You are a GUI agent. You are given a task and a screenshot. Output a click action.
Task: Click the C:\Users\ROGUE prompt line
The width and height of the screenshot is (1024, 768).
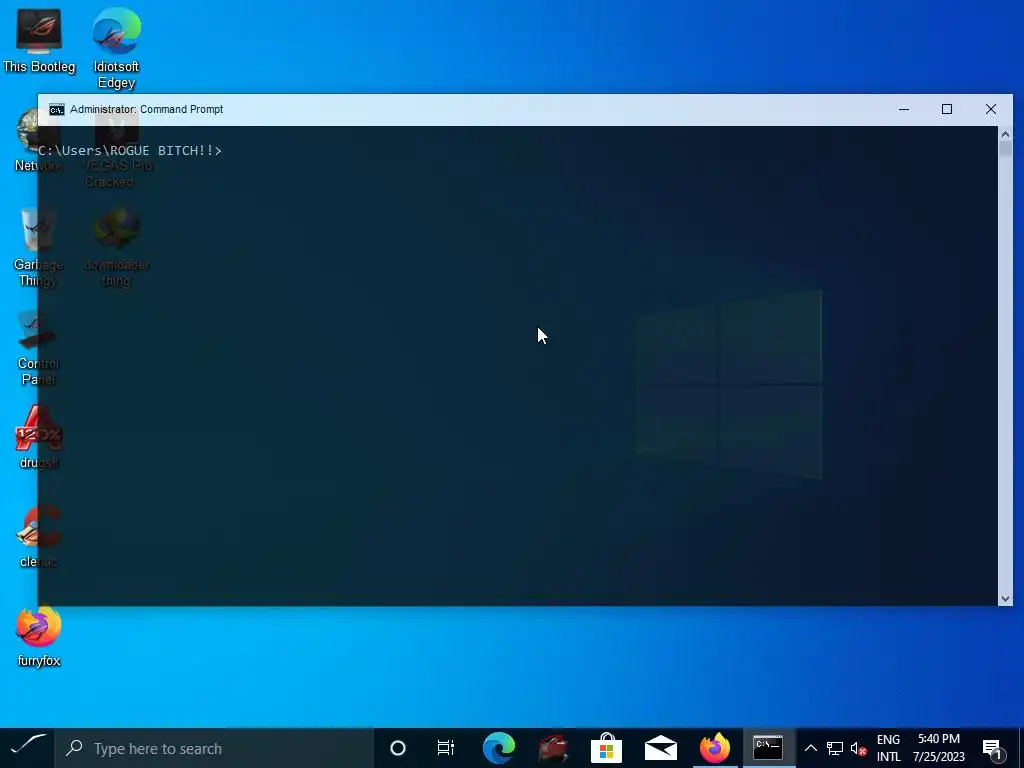pyautogui.click(x=130, y=151)
